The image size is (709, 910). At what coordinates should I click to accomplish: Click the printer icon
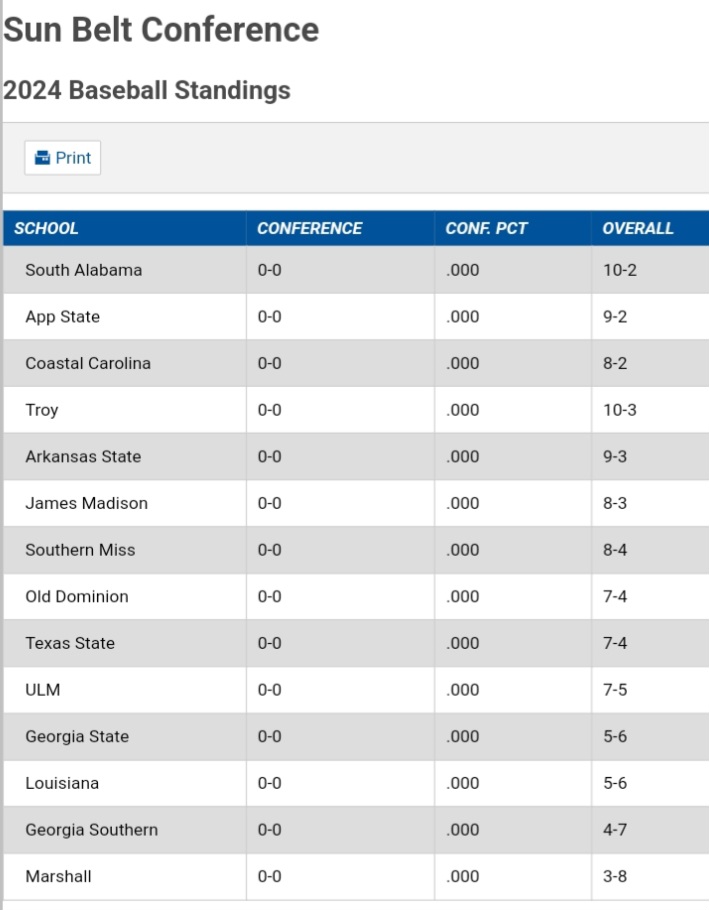[43, 158]
